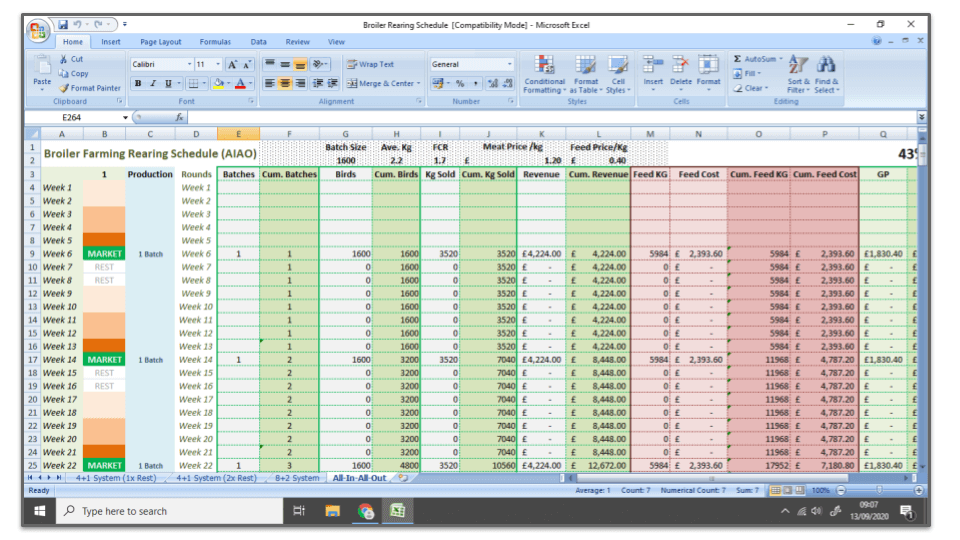Open the General number format dropdown
This screenshot has height=540, width=960.
[x=509, y=64]
